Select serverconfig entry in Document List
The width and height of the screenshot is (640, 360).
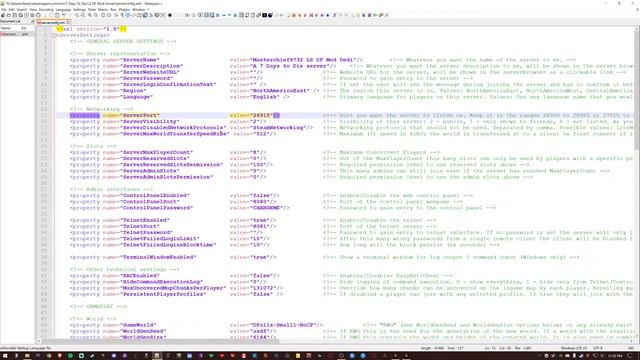coord(17,34)
